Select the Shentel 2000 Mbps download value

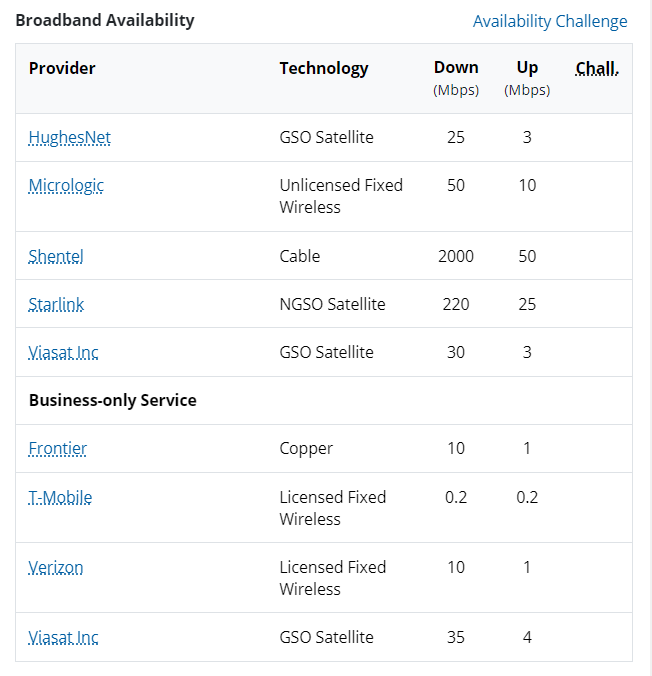[456, 257]
